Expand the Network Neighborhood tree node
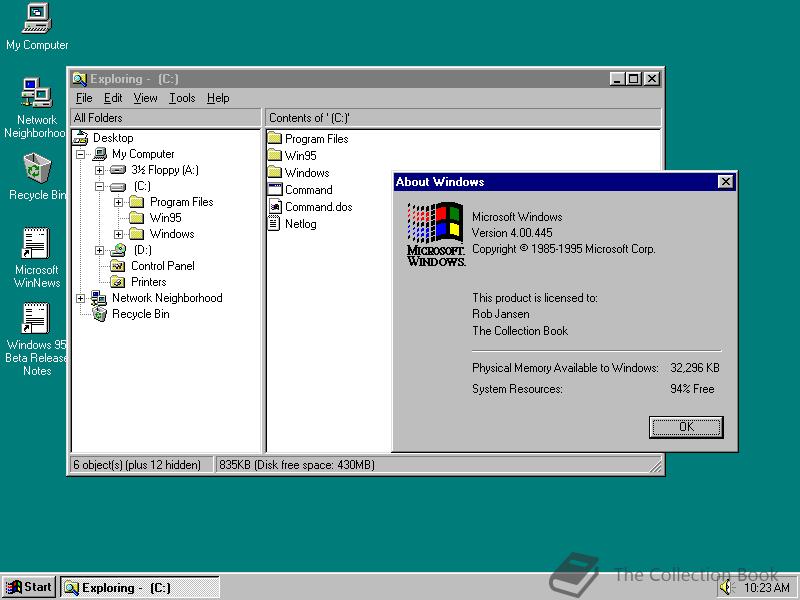The height and width of the screenshot is (600, 800). pyautogui.click(x=80, y=298)
